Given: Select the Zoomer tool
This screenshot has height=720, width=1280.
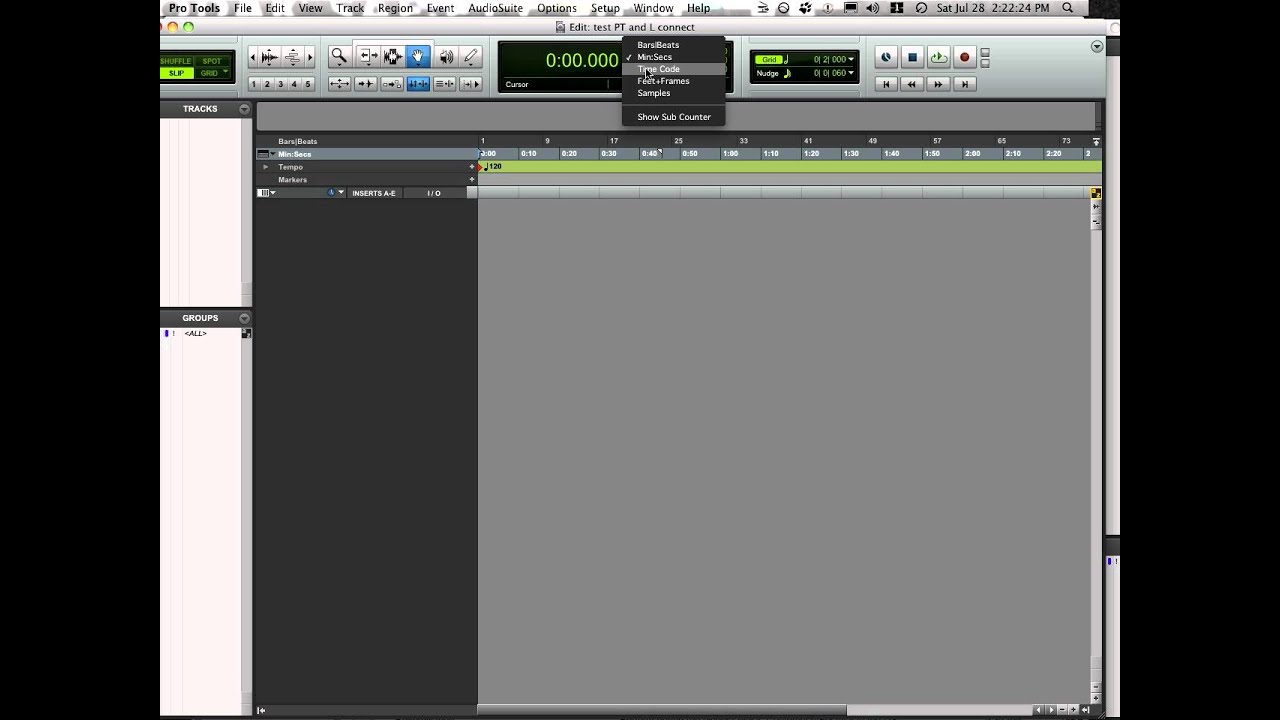Looking at the screenshot, I should tap(339, 57).
